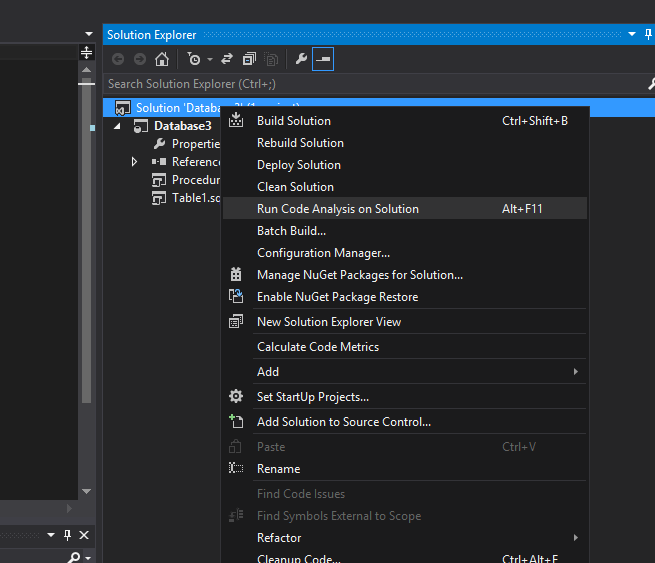Click the Set StartUp Projects gear icon
The image size is (655, 563).
pyautogui.click(x=236, y=397)
